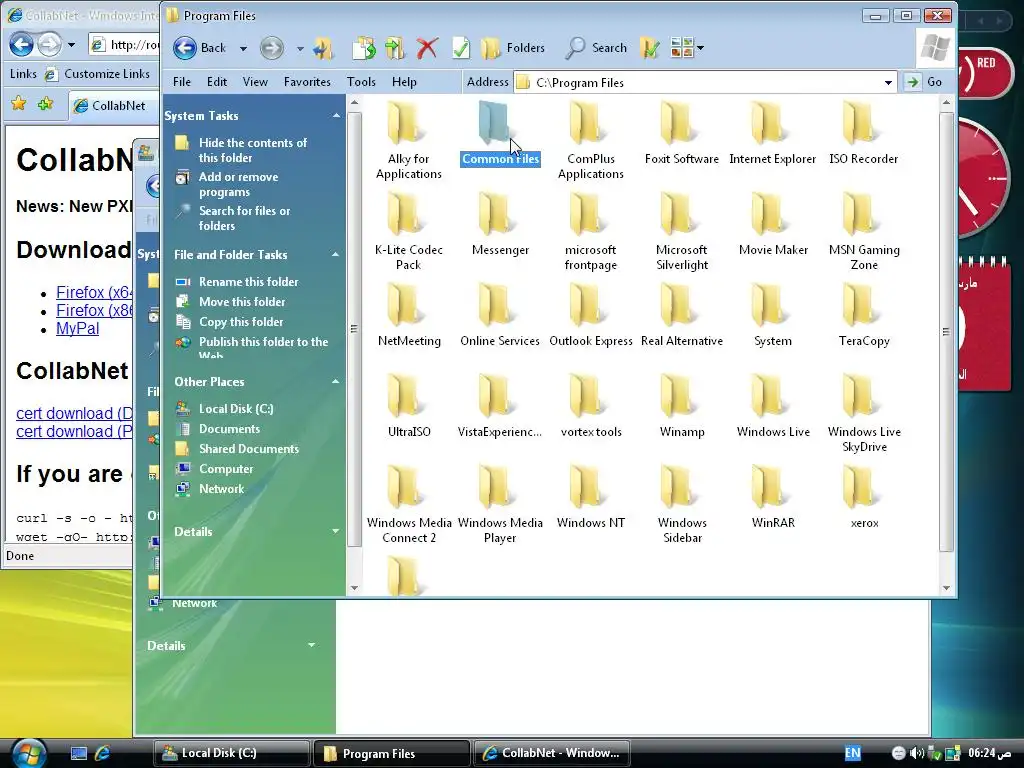Click the Go button next to address
This screenshot has width=1024, height=768.
[x=924, y=82]
